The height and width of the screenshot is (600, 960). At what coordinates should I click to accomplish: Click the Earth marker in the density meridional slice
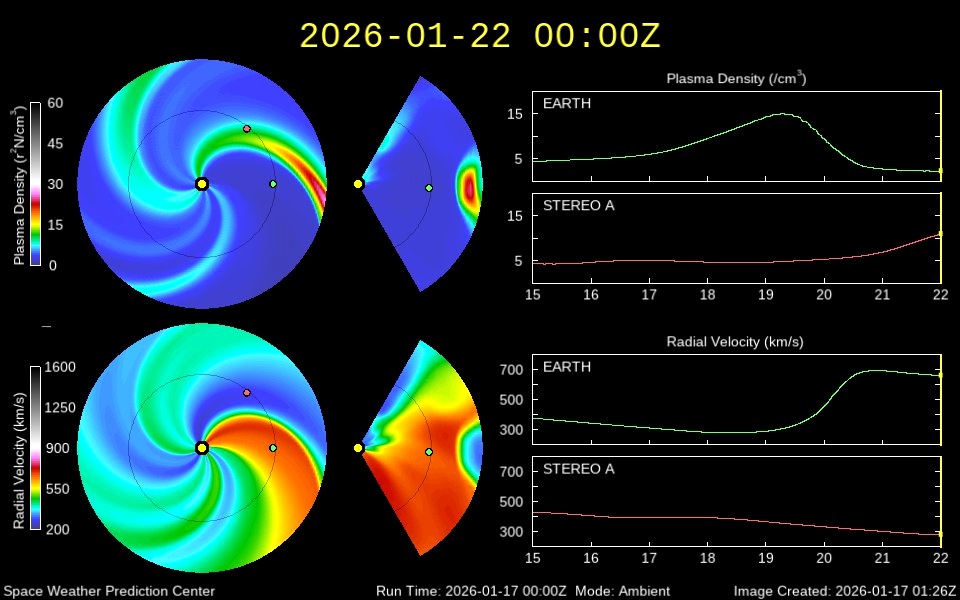coord(429,188)
